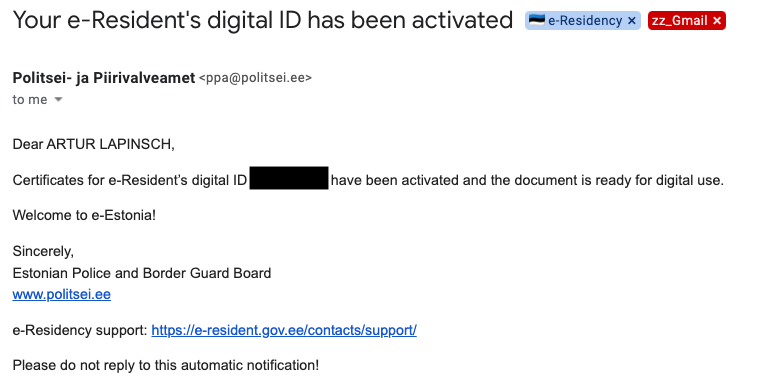777x380 pixels.
Task: Click 'Estonian Police and Border Guard Board' signature
Action: [x=142, y=273]
